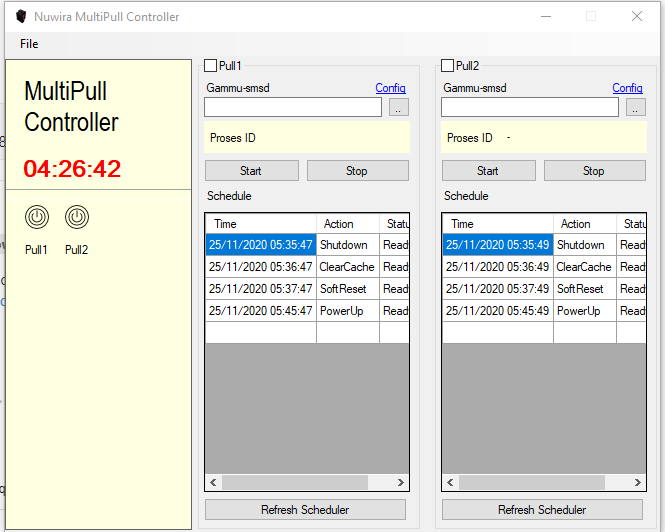This screenshot has width=665, height=532.
Task: Minimize the Nuwira MultiPull Controller window
Action: [546, 17]
